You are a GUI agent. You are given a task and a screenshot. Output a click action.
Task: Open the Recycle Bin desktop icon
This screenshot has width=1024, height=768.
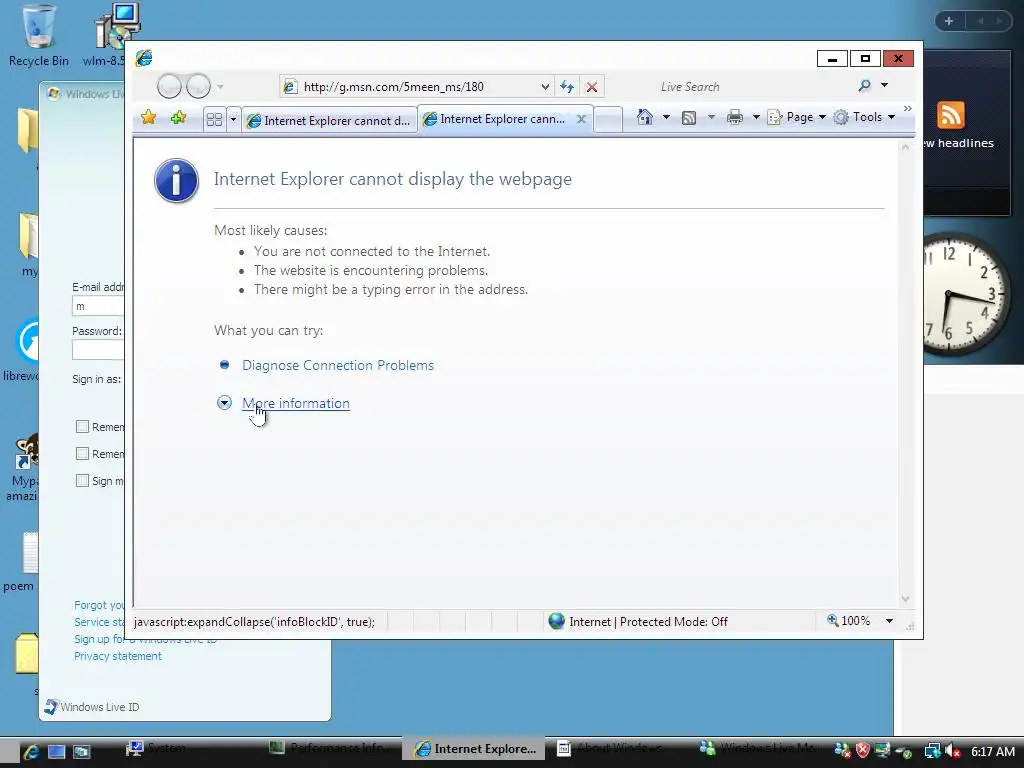pyautogui.click(x=38, y=36)
